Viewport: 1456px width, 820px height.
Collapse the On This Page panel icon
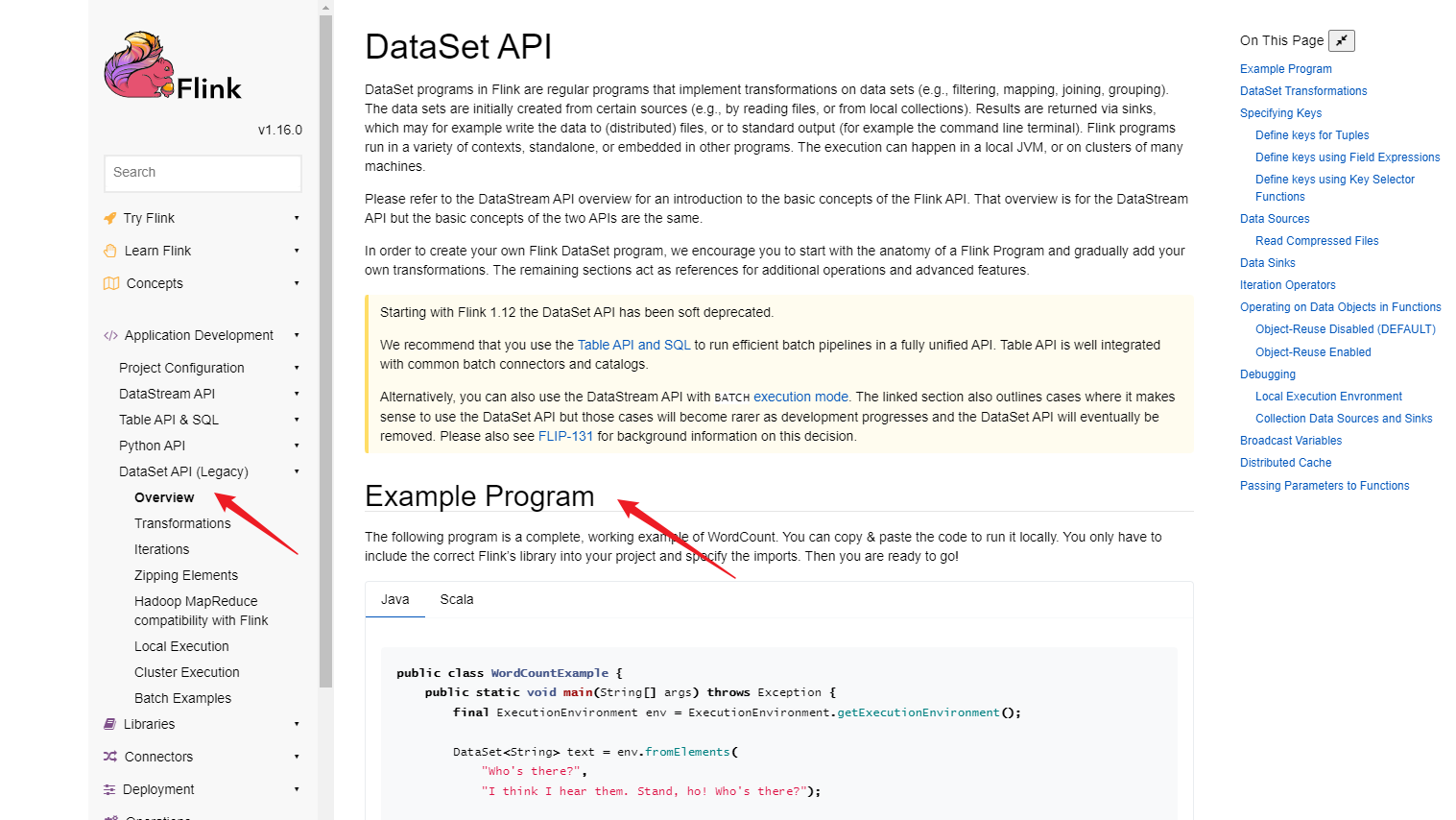pyautogui.click(x=1342, y=40)
